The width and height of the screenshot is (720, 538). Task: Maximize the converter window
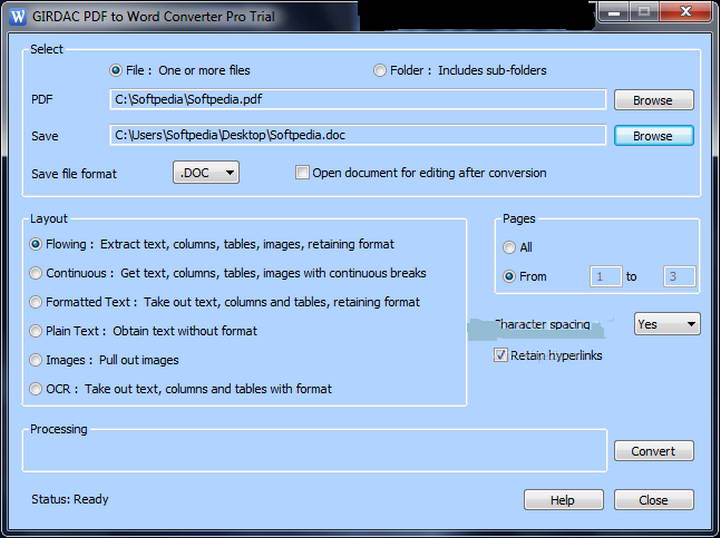coord(644,11)
